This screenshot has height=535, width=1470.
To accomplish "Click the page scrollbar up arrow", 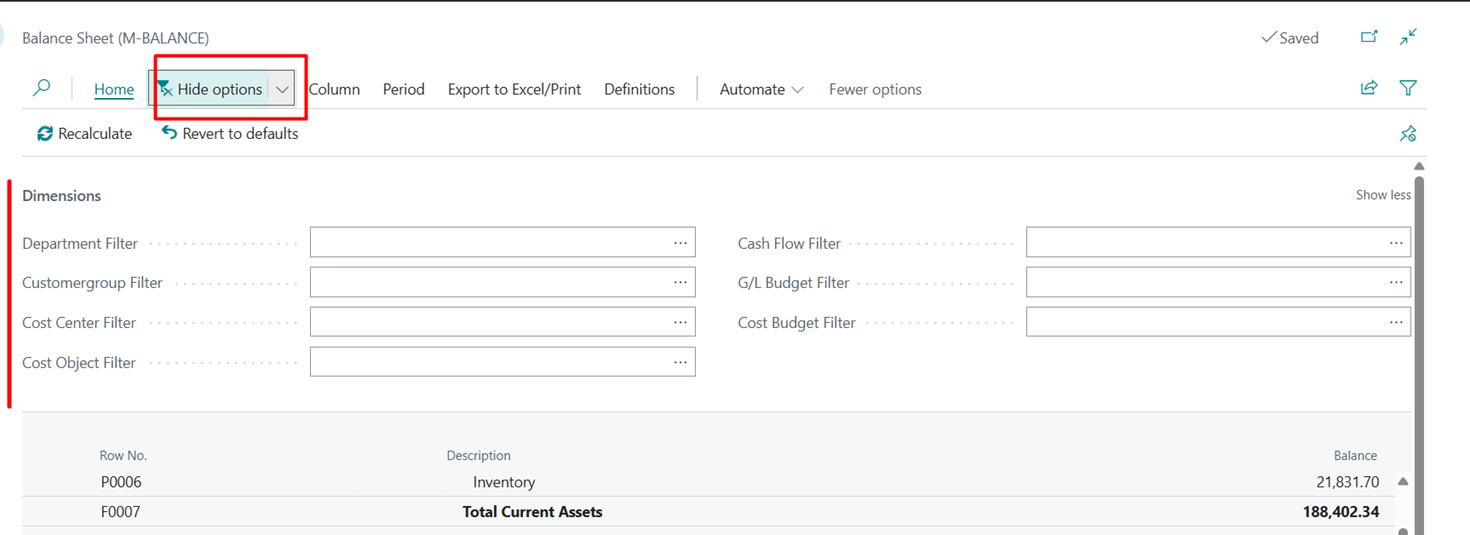I will click(1419, 166).
